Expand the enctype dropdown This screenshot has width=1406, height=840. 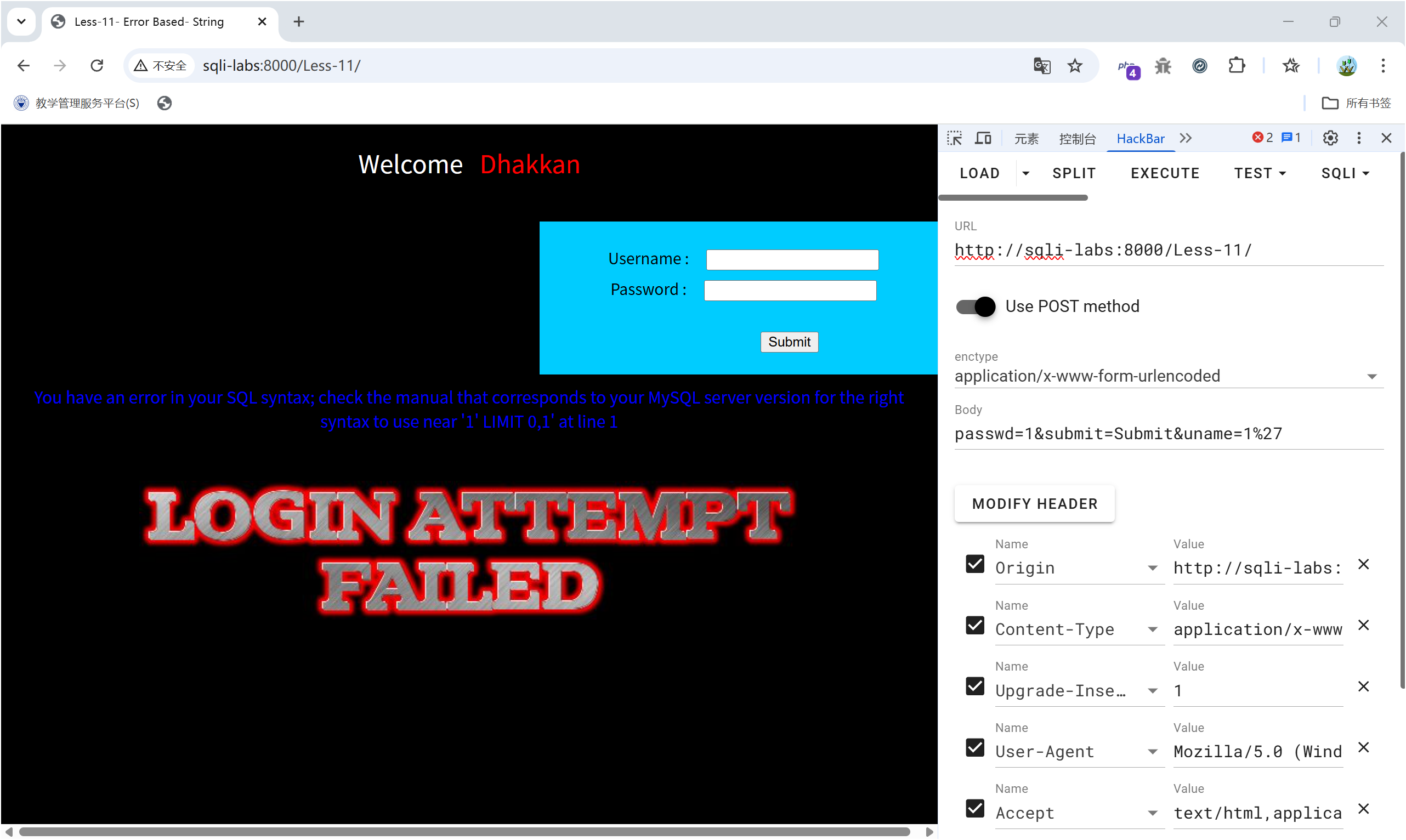(x=1371, y=377)
